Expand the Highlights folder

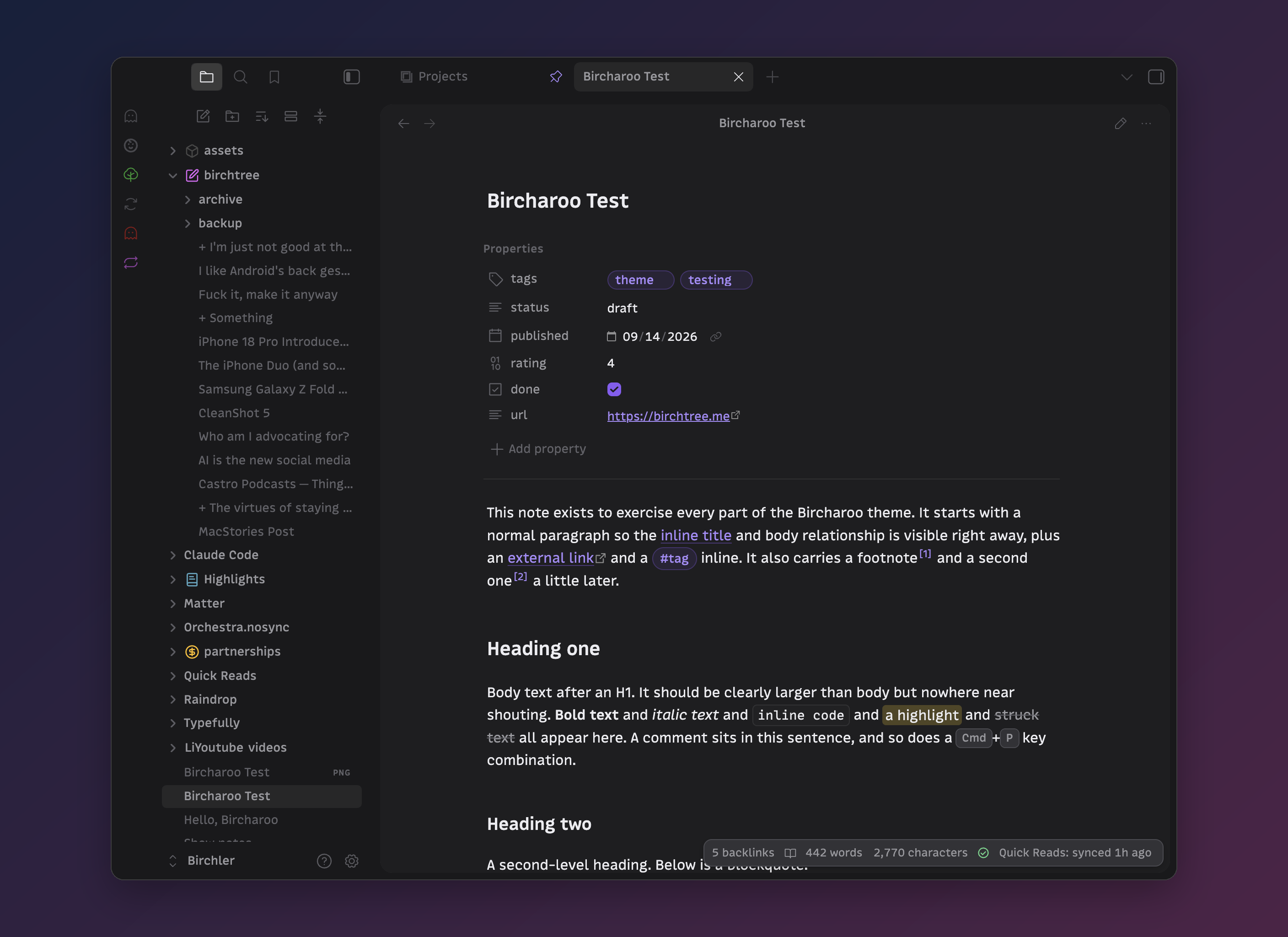pyautogui.click(x=173, y=580)
